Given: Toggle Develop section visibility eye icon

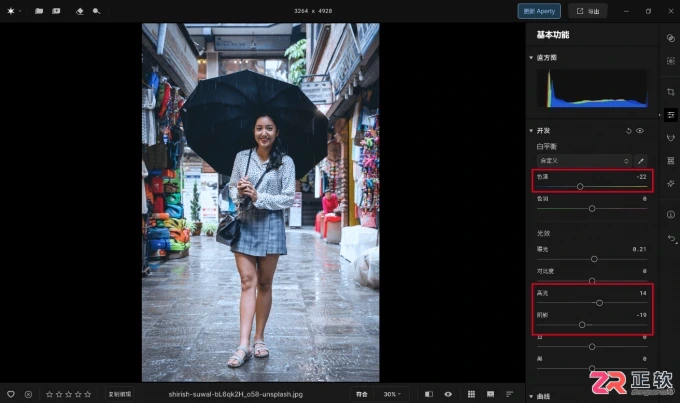Looking at the screenshot, I should [640, 131].
